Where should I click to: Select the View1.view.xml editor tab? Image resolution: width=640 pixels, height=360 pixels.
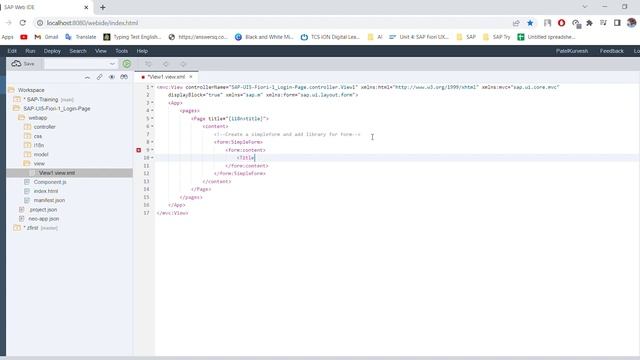coord(166,77)
